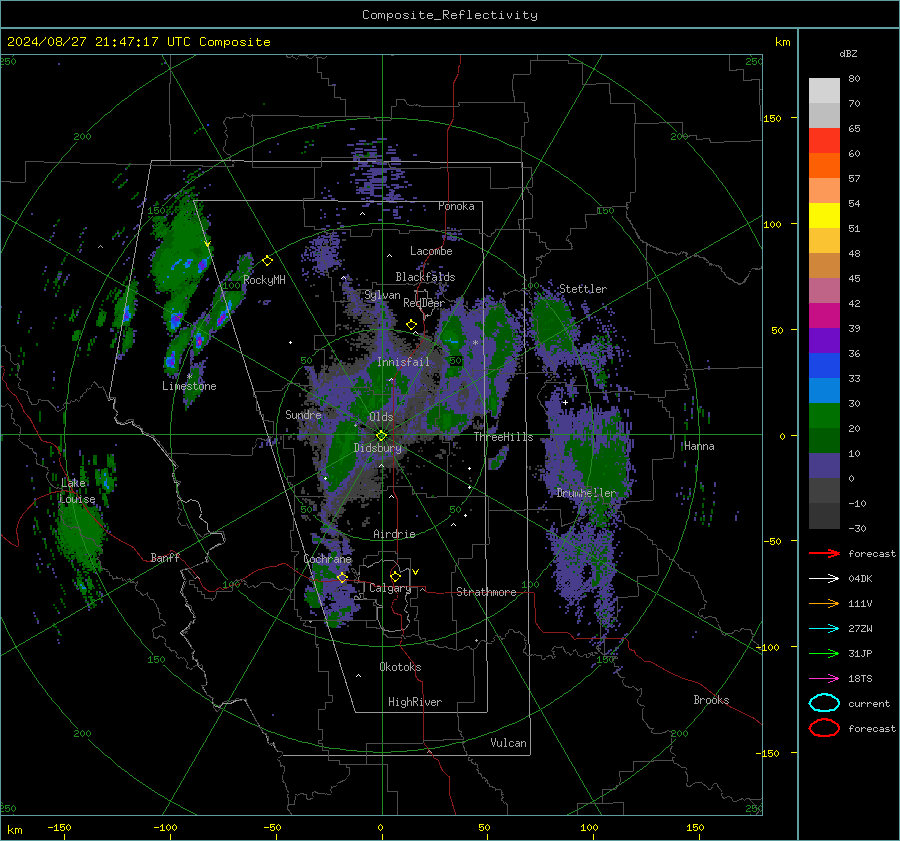Click the Sylvan label
The image size is (900, 841).
[x=382, y=295]
